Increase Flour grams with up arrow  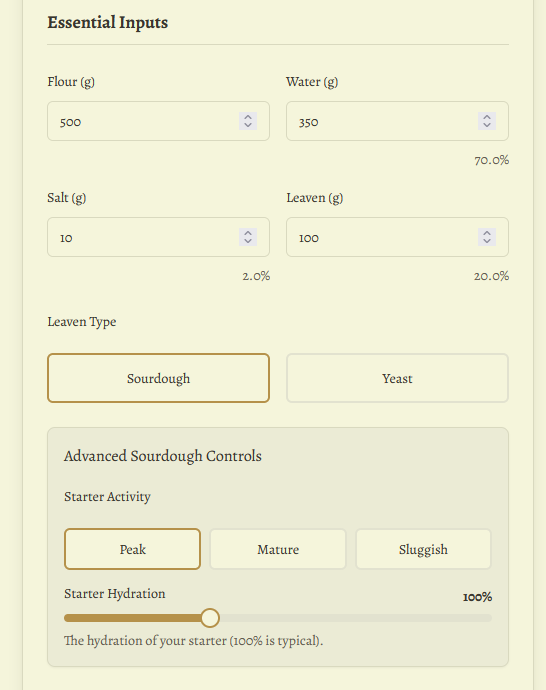tap(248, 117)
